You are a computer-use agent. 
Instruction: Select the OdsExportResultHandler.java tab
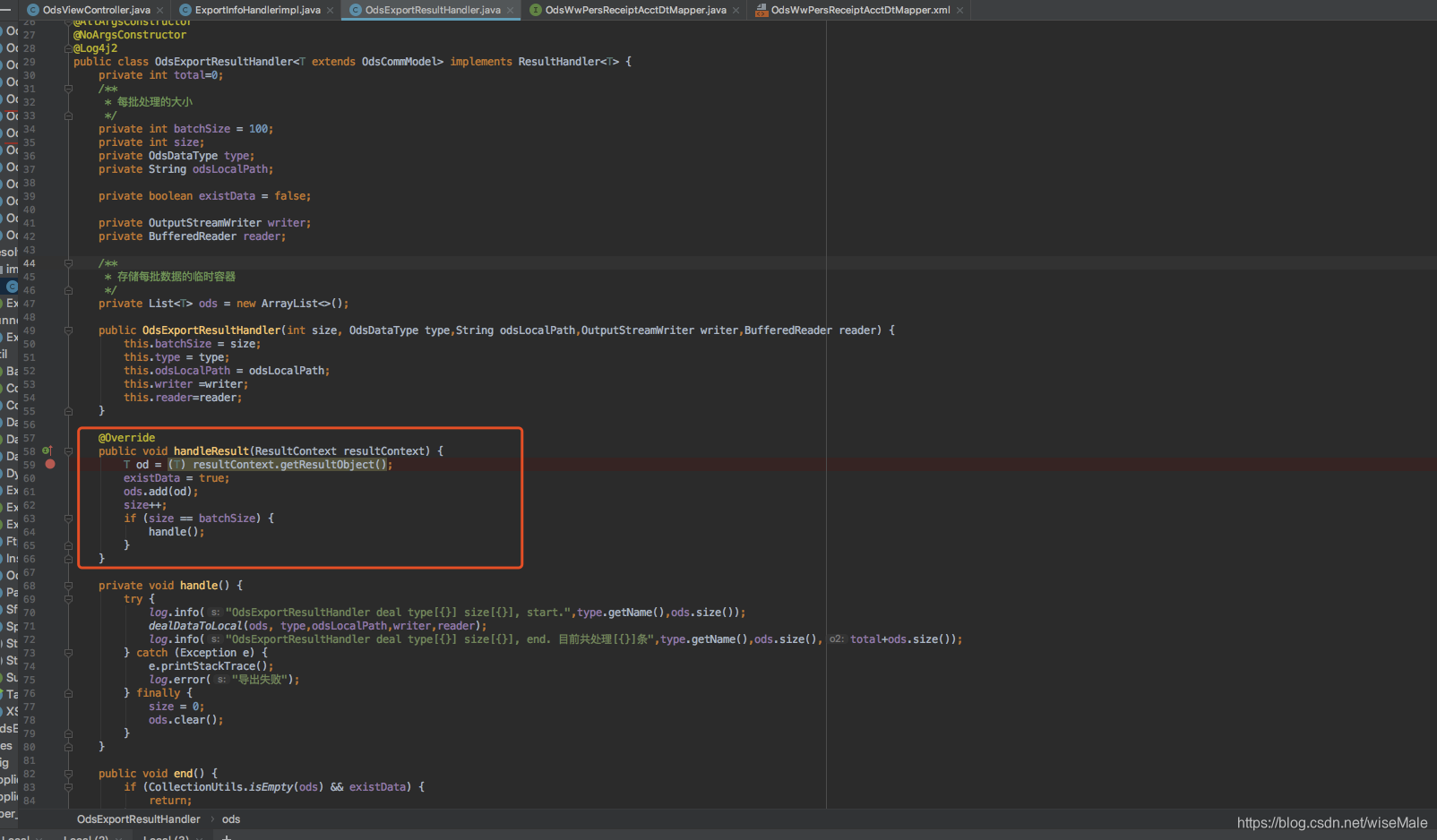tap(433, 10)
